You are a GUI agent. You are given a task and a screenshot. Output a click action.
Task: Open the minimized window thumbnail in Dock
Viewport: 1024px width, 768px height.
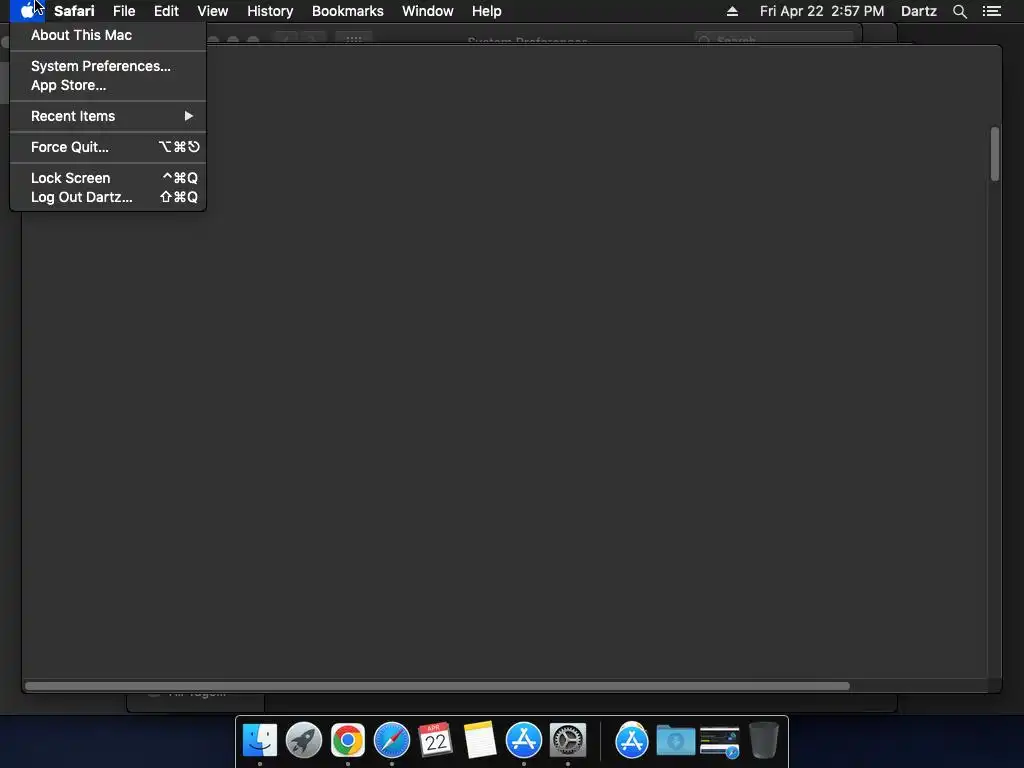[720, 742]
